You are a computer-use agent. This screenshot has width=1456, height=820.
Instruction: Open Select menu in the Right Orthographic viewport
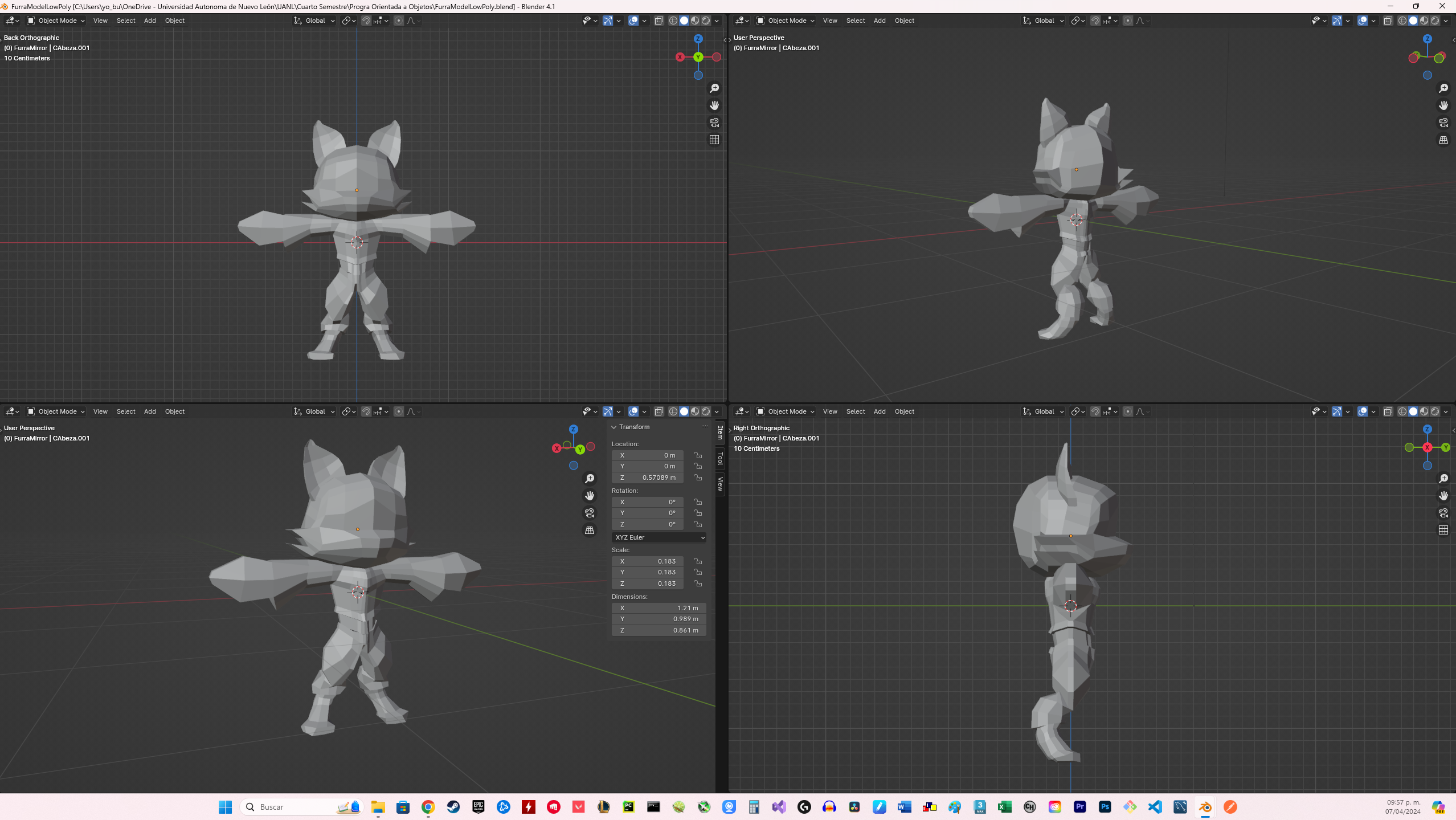pyautogui.click(x=855, y=411)
